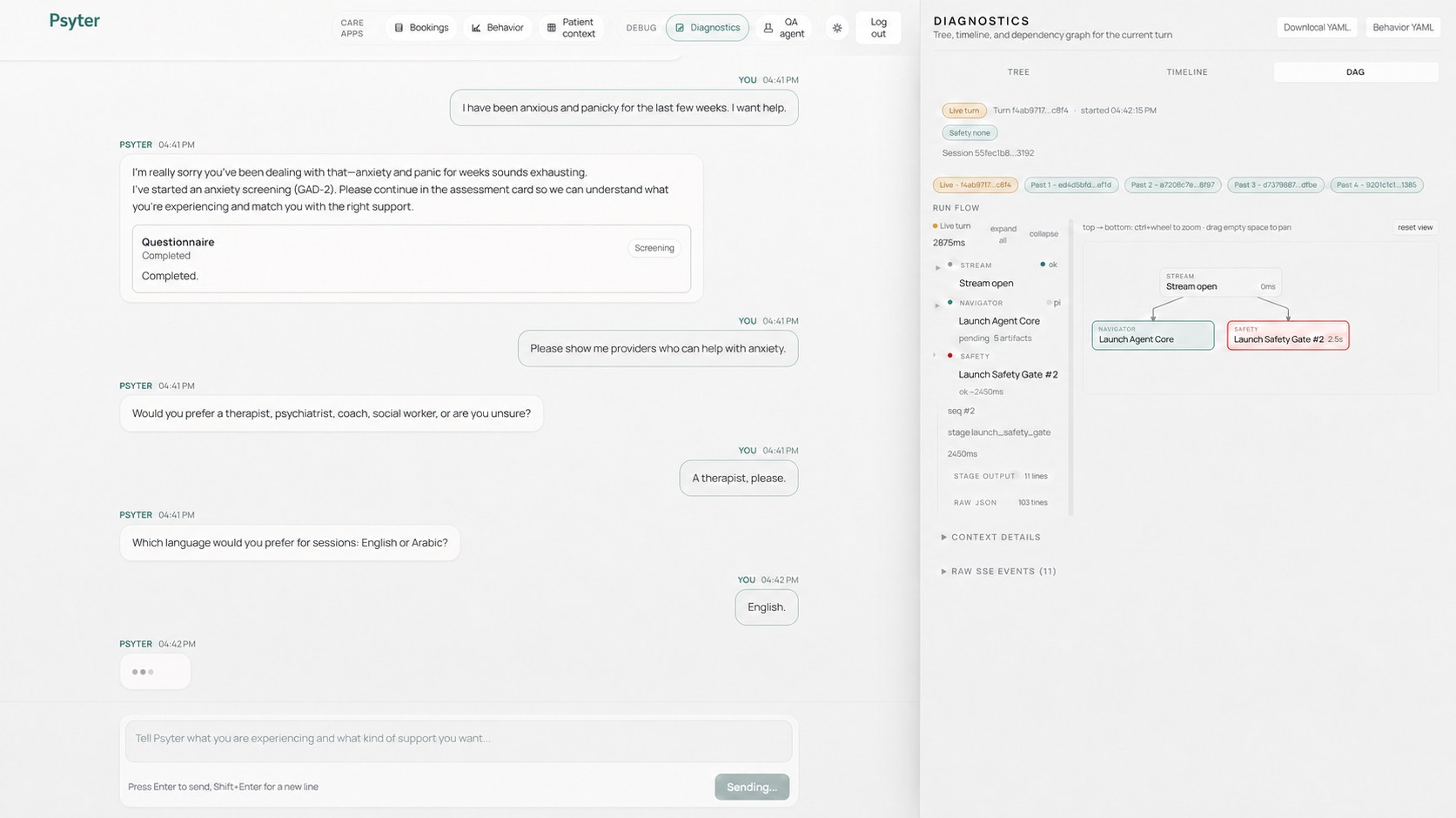Select the DAG tab
The image size is (1456, 818).
click(x=1355, y=72)
